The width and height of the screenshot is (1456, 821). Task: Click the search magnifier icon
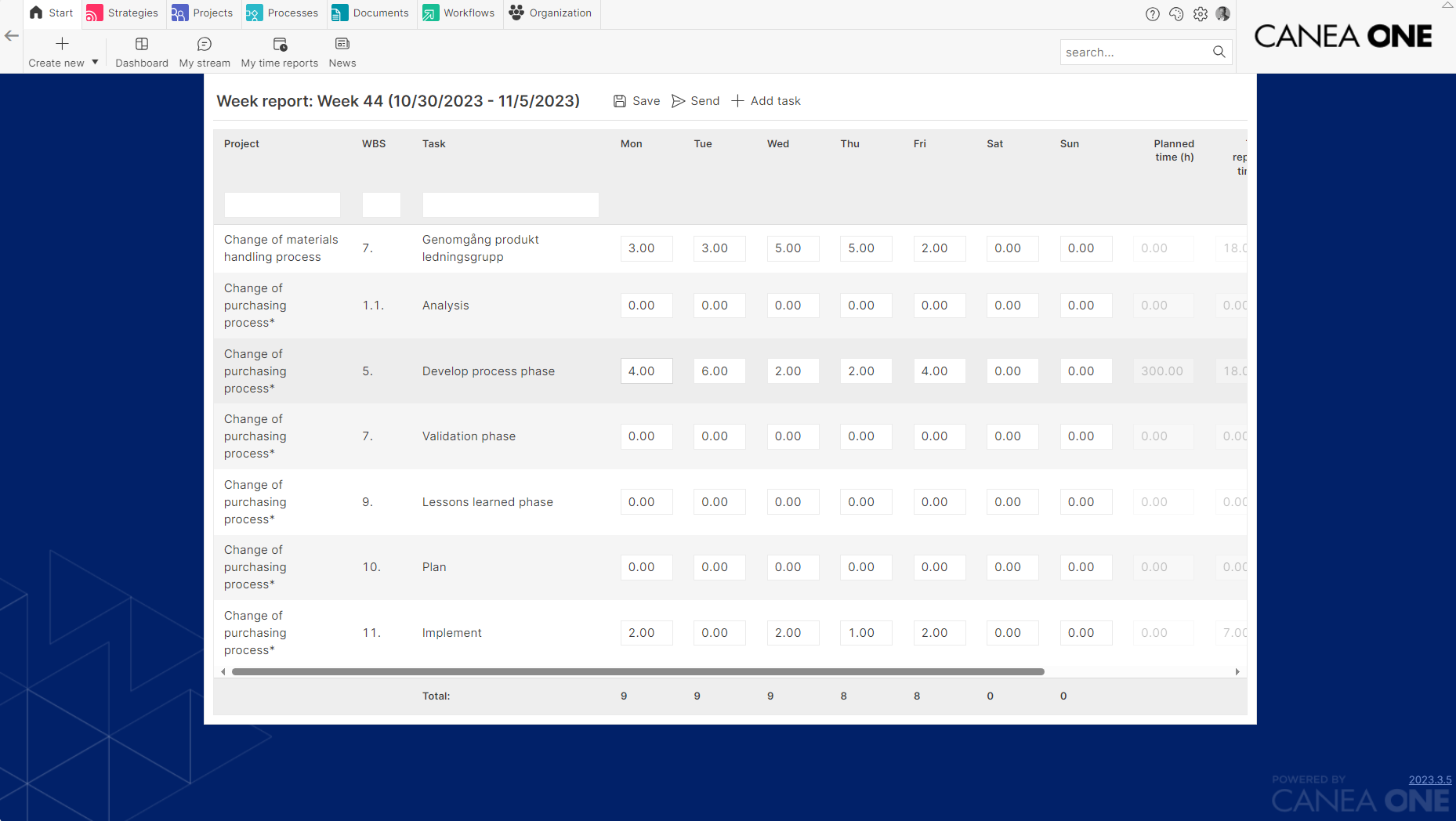pos(1219,52)
